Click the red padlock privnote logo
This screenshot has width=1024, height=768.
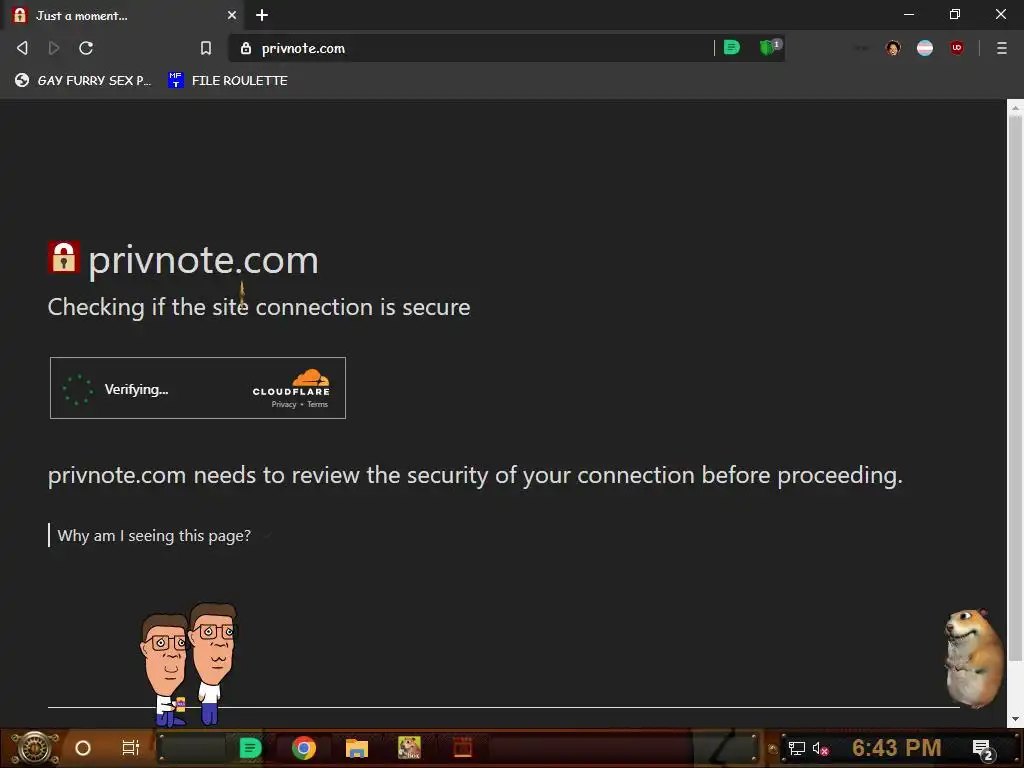point(64,257)
